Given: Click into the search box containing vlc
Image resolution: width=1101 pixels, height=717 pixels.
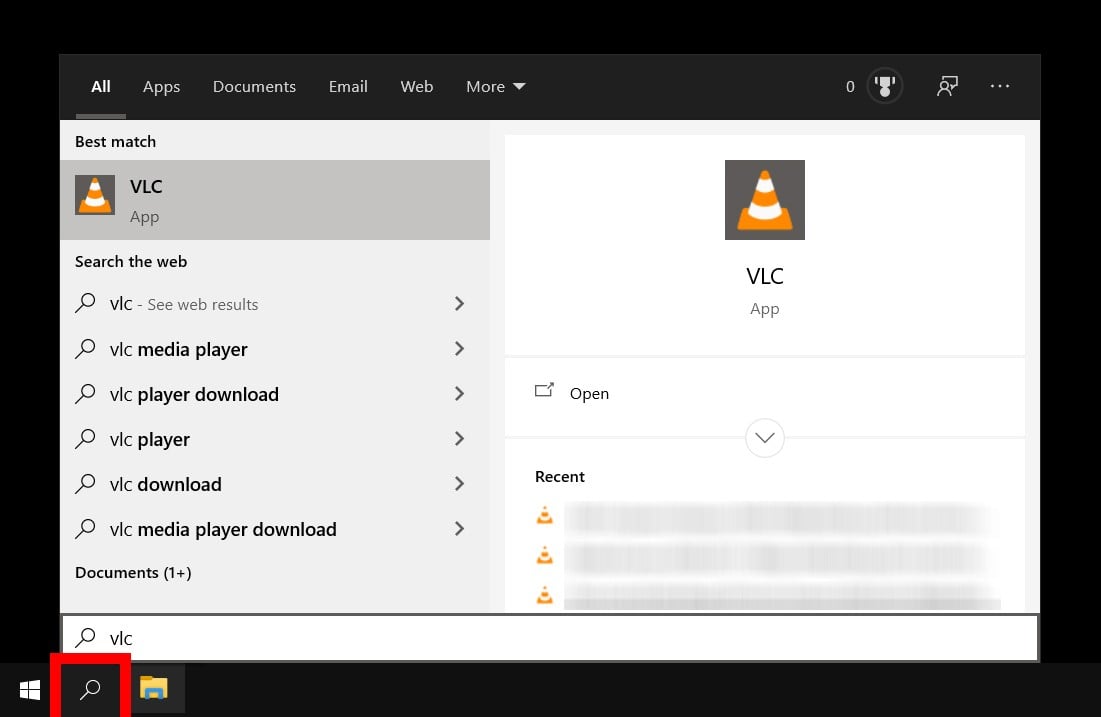Looking at the screenshot, I should click(x=550, y=638).
